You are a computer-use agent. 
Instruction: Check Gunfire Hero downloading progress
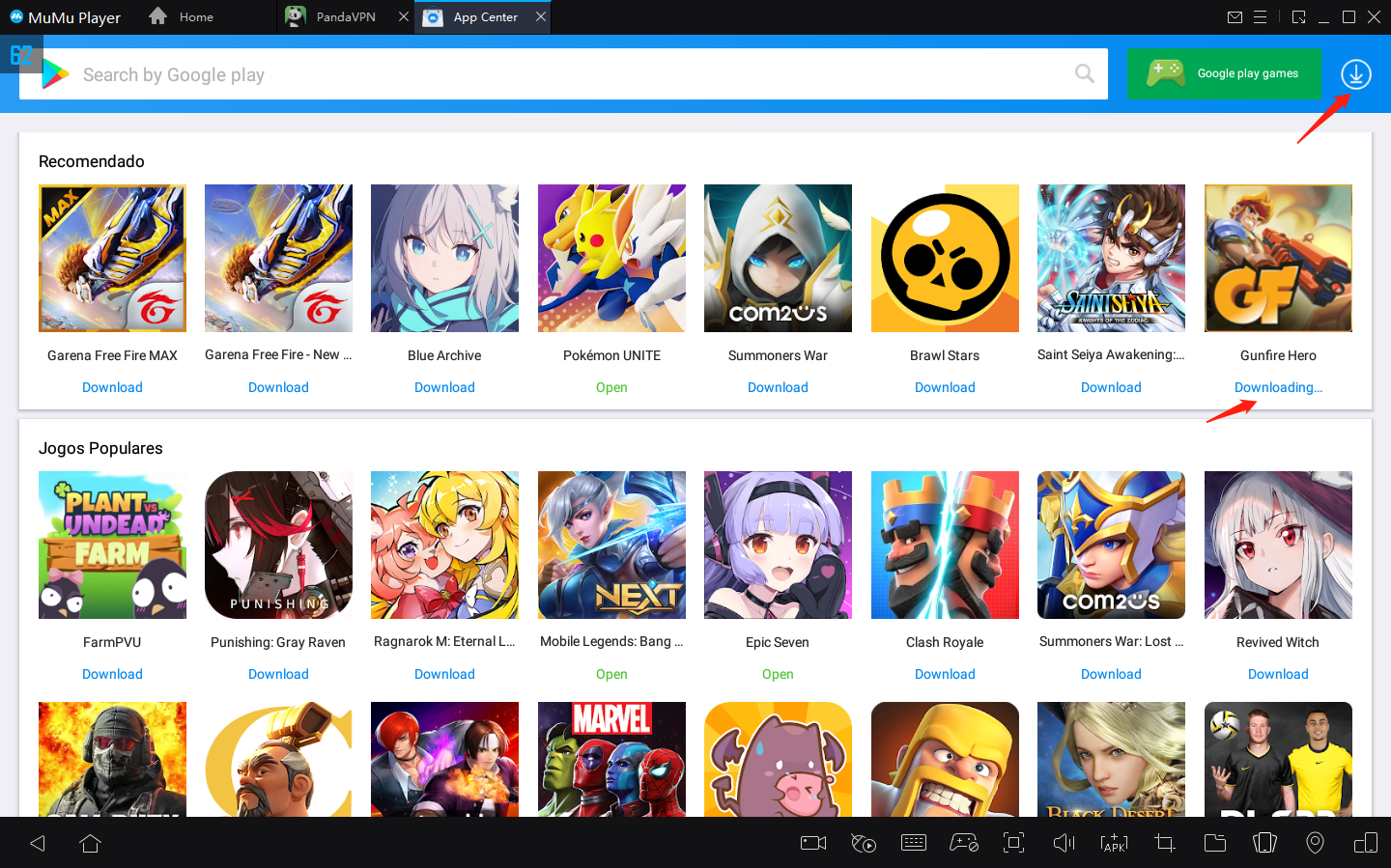click(1277, 386)
